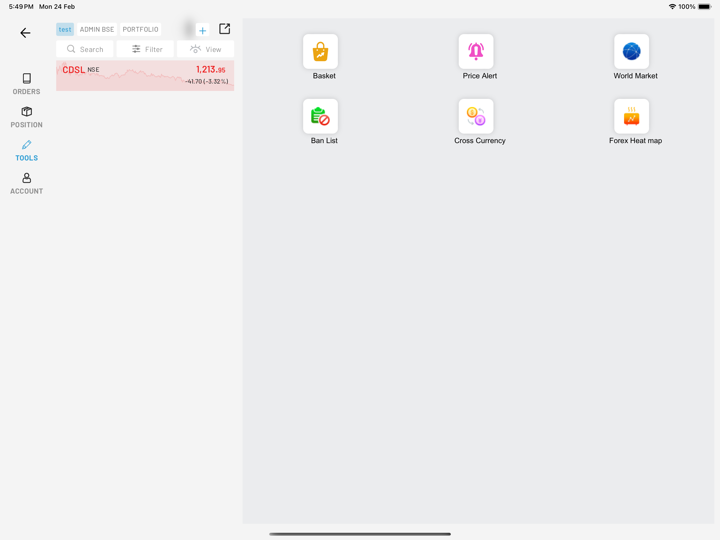Open the Forex Heat map tool
Image resolution: width=720 pixels, height=540 pixels.
pyautogui.click(x=631, y=116)
